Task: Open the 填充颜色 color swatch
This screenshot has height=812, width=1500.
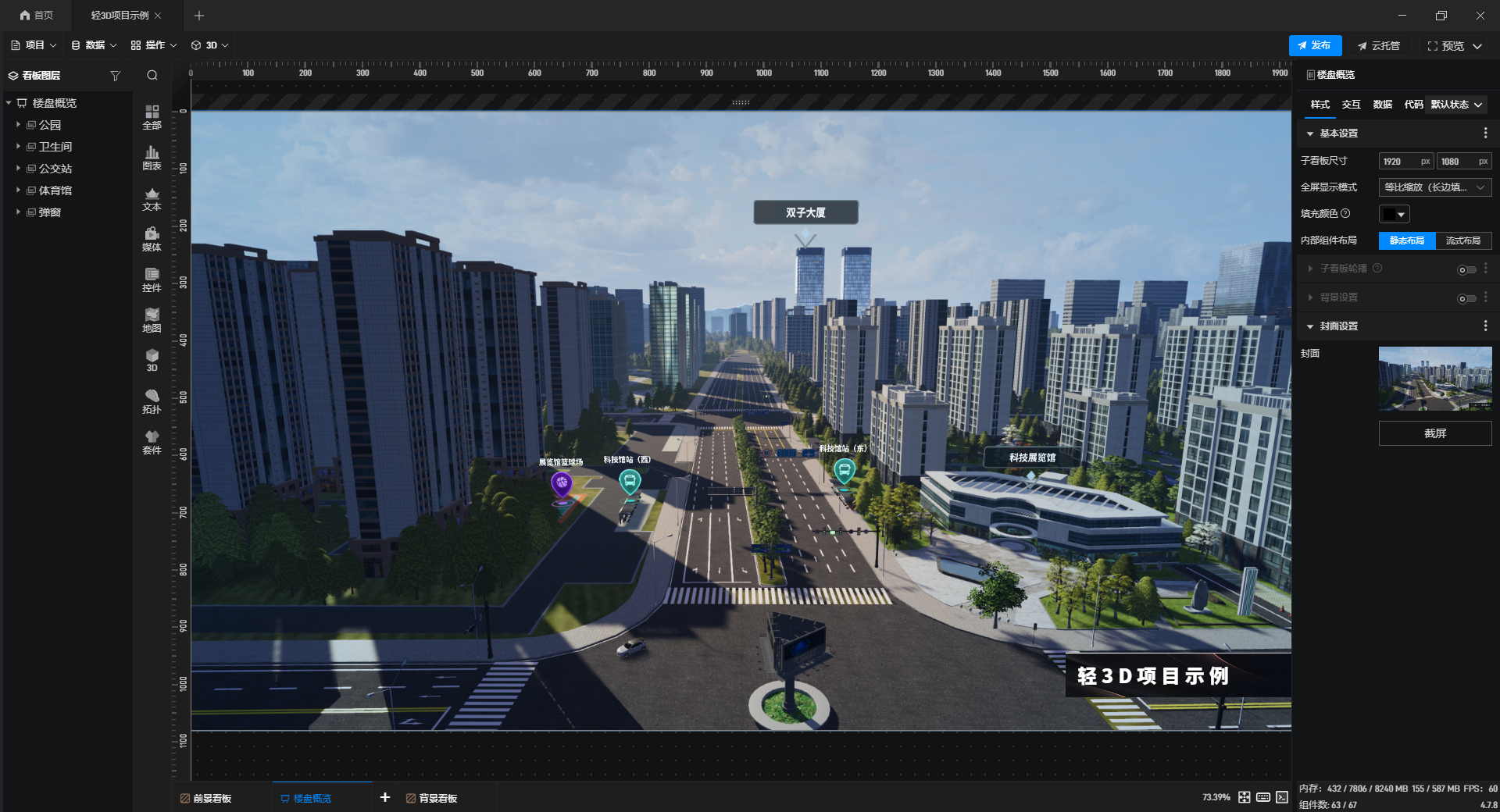Action: point(1394,214)
